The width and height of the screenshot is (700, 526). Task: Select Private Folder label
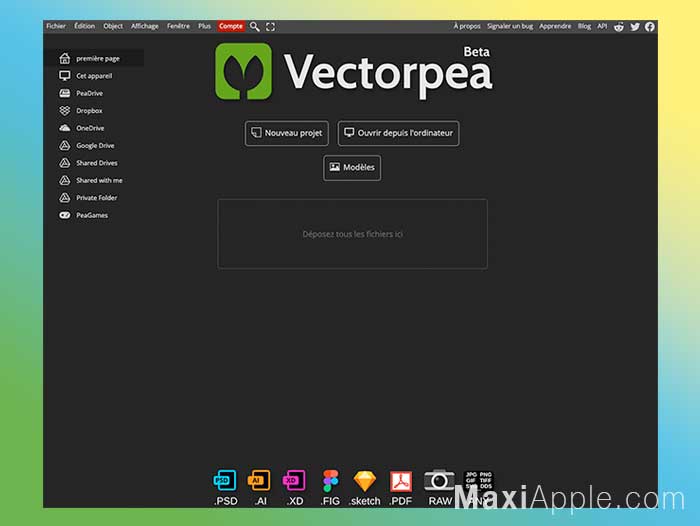tap(96, 198)
